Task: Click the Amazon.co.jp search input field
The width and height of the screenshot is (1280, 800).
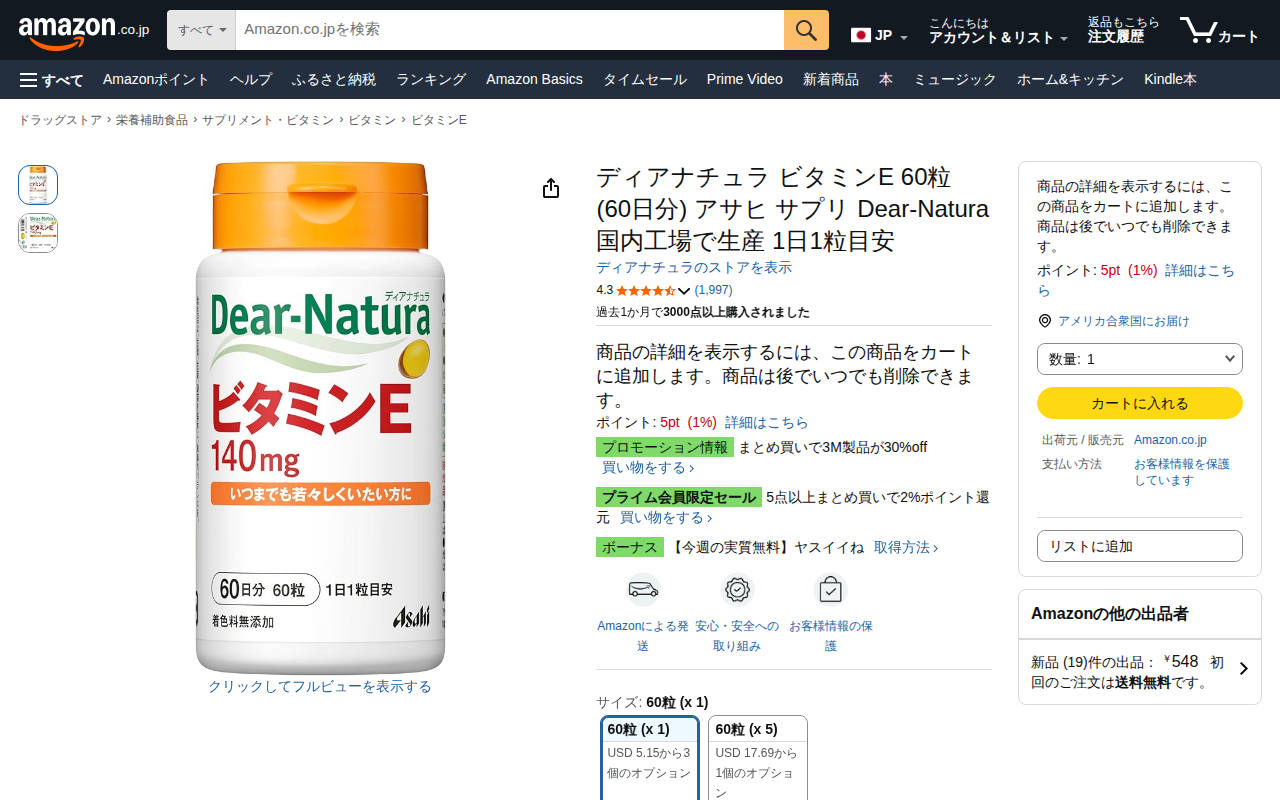Action: (510, 30)
